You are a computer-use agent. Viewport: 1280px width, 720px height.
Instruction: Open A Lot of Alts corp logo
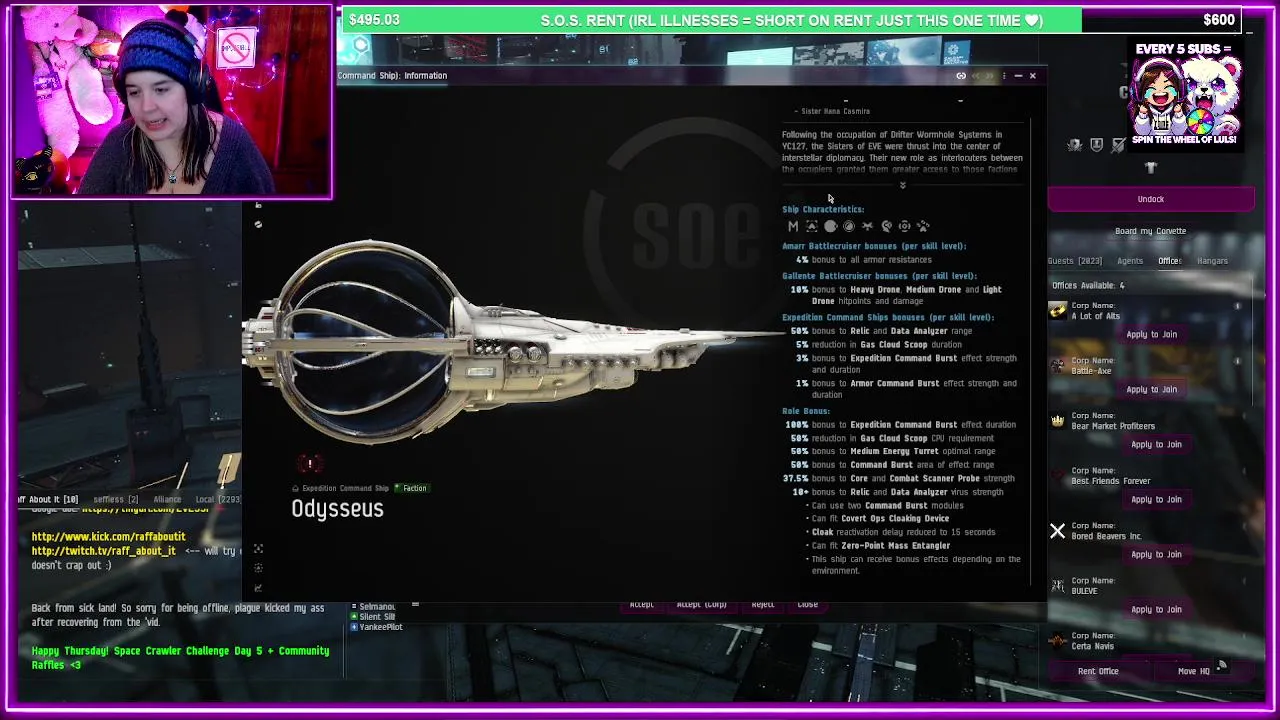[1057, 311]
